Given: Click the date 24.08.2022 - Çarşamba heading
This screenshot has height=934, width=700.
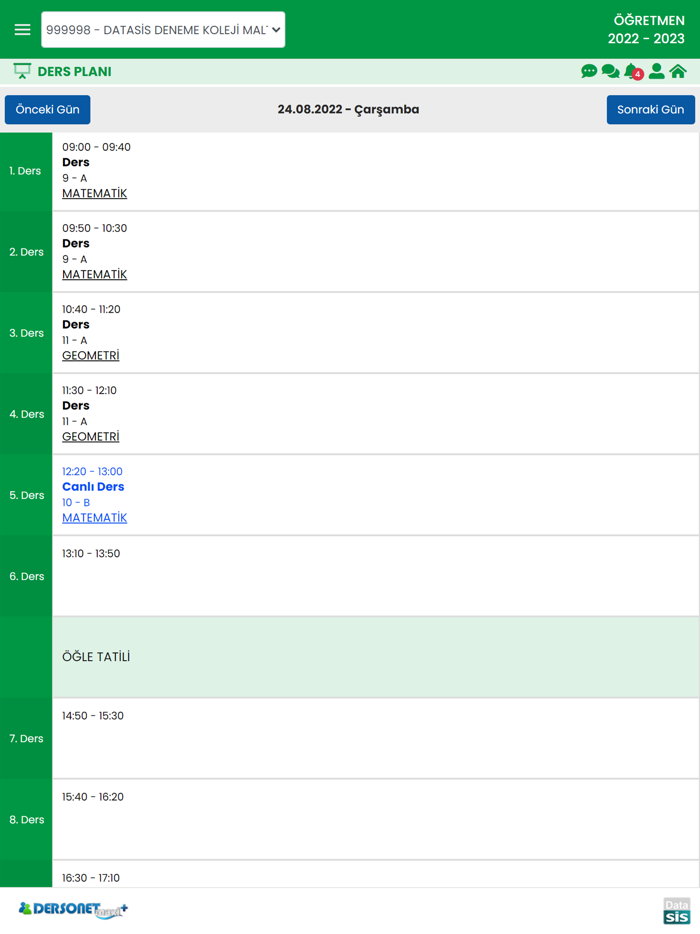Looking at the screenshot, I should 349,110.
